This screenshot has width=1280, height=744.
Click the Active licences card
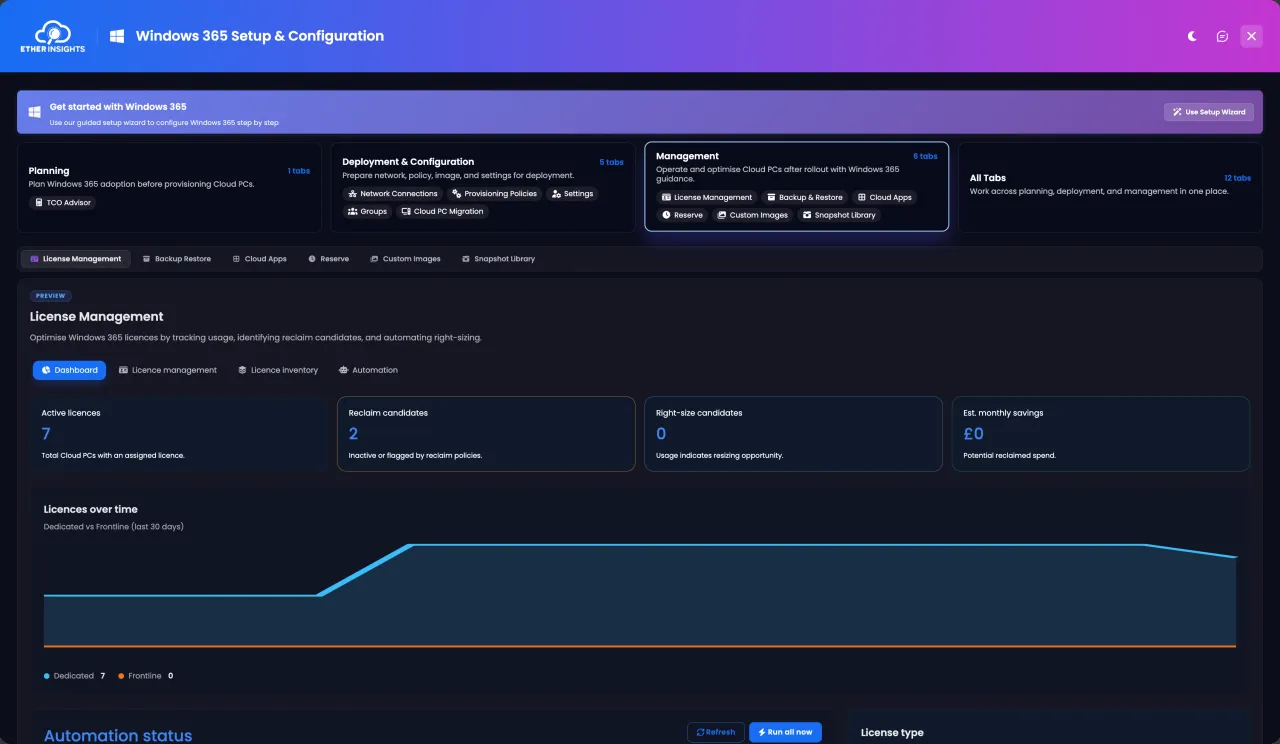178,434
